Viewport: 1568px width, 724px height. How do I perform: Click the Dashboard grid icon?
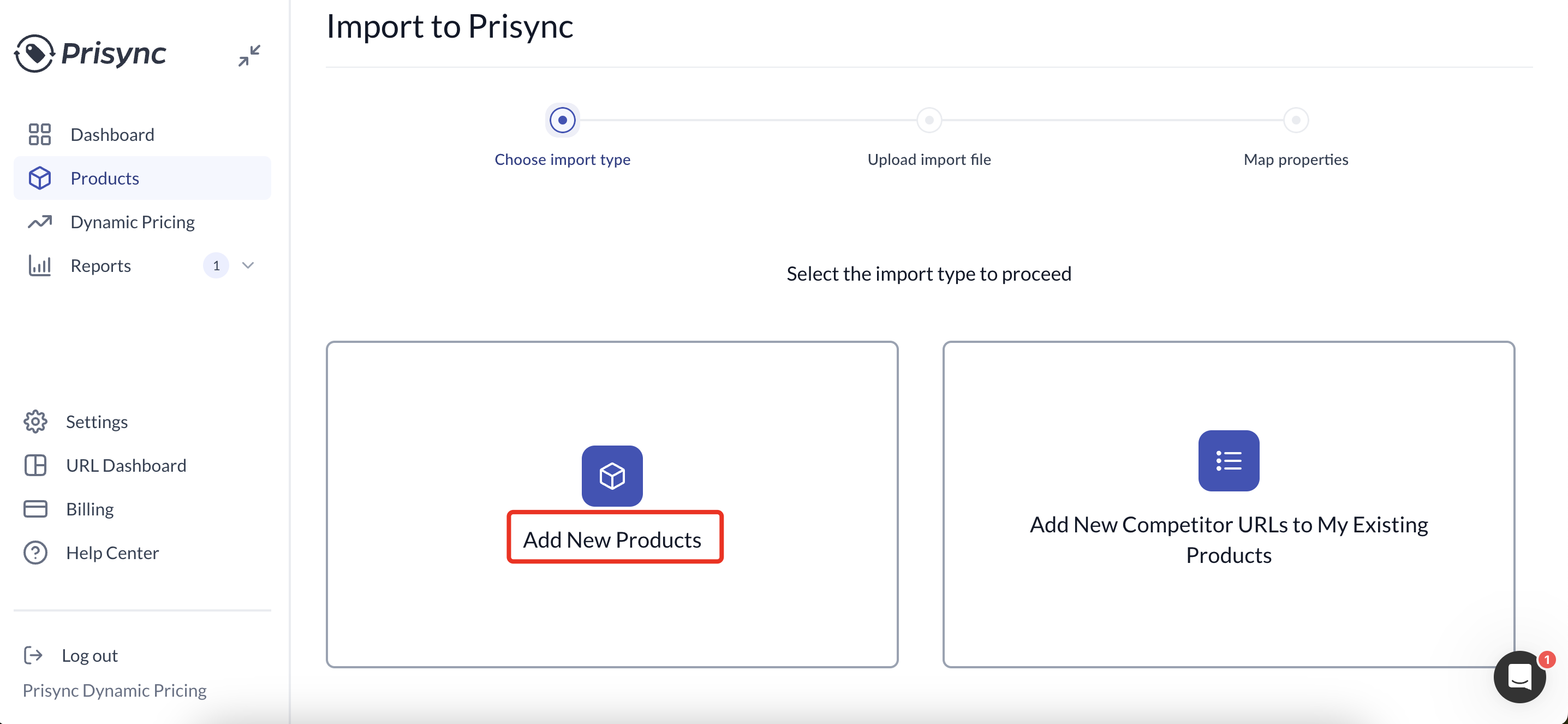39,134
